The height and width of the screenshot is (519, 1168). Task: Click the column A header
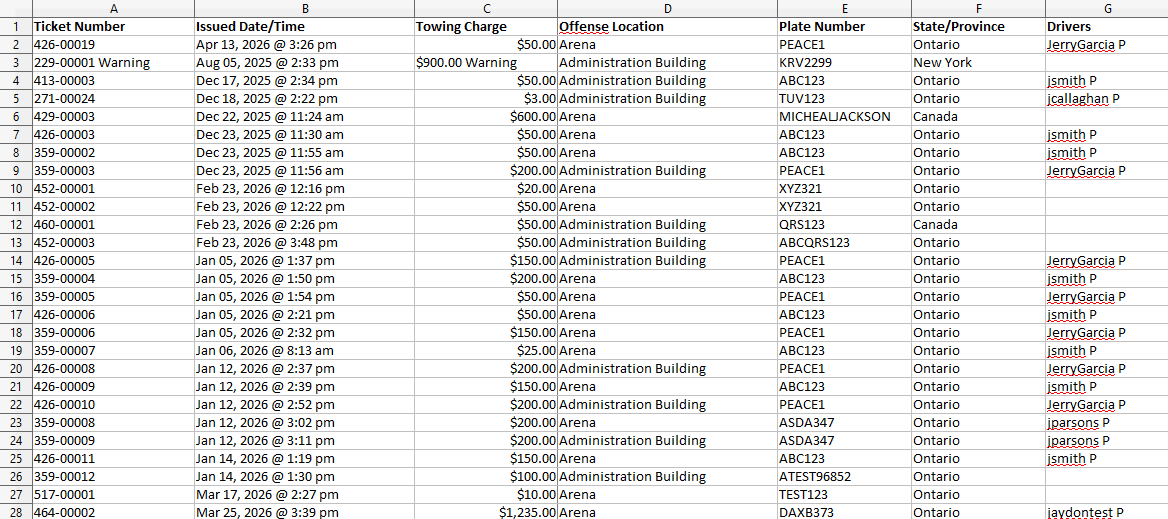113,8
